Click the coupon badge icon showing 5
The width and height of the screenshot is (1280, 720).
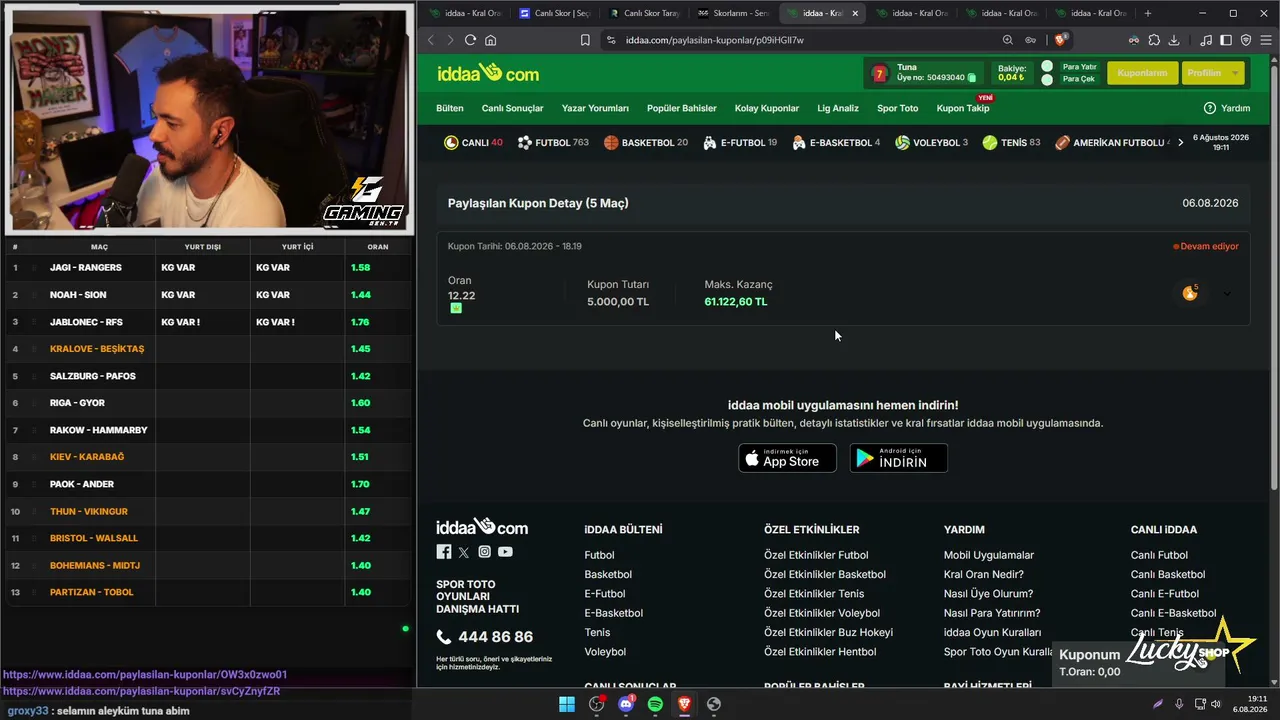[1190, 293]
